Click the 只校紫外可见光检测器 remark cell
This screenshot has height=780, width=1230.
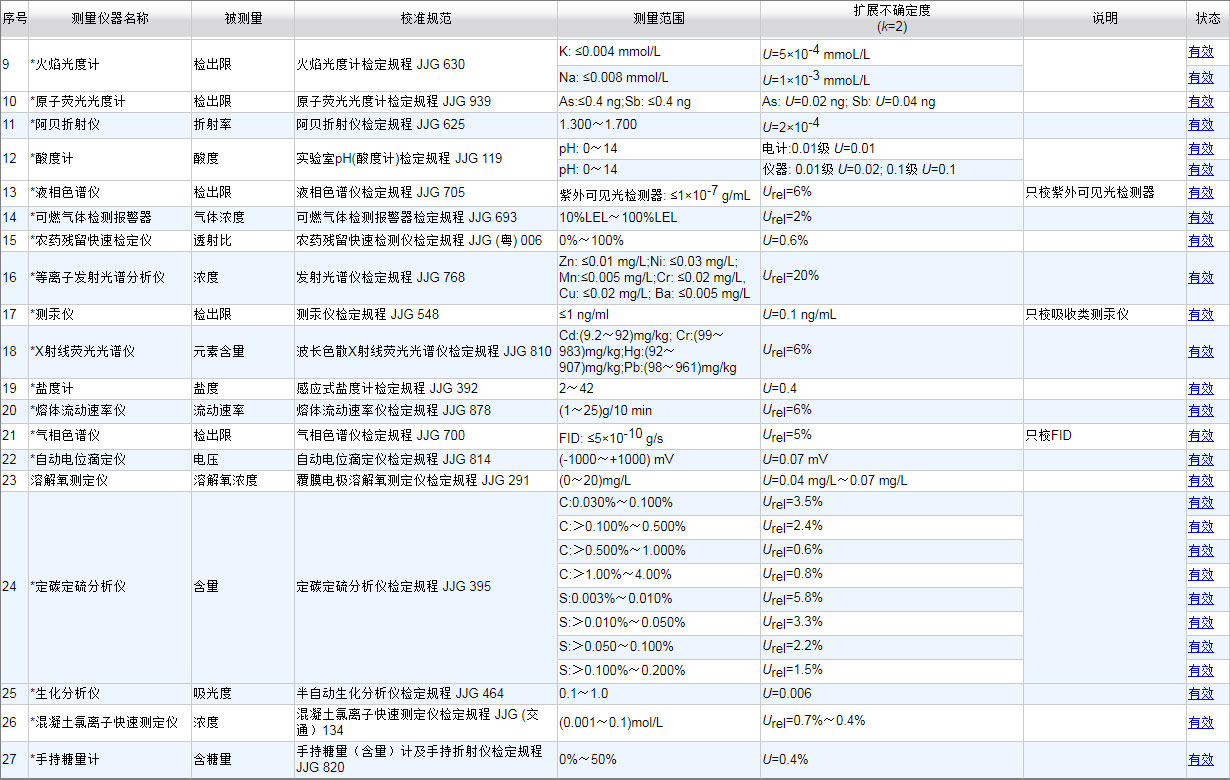(x=1104, y=192)
